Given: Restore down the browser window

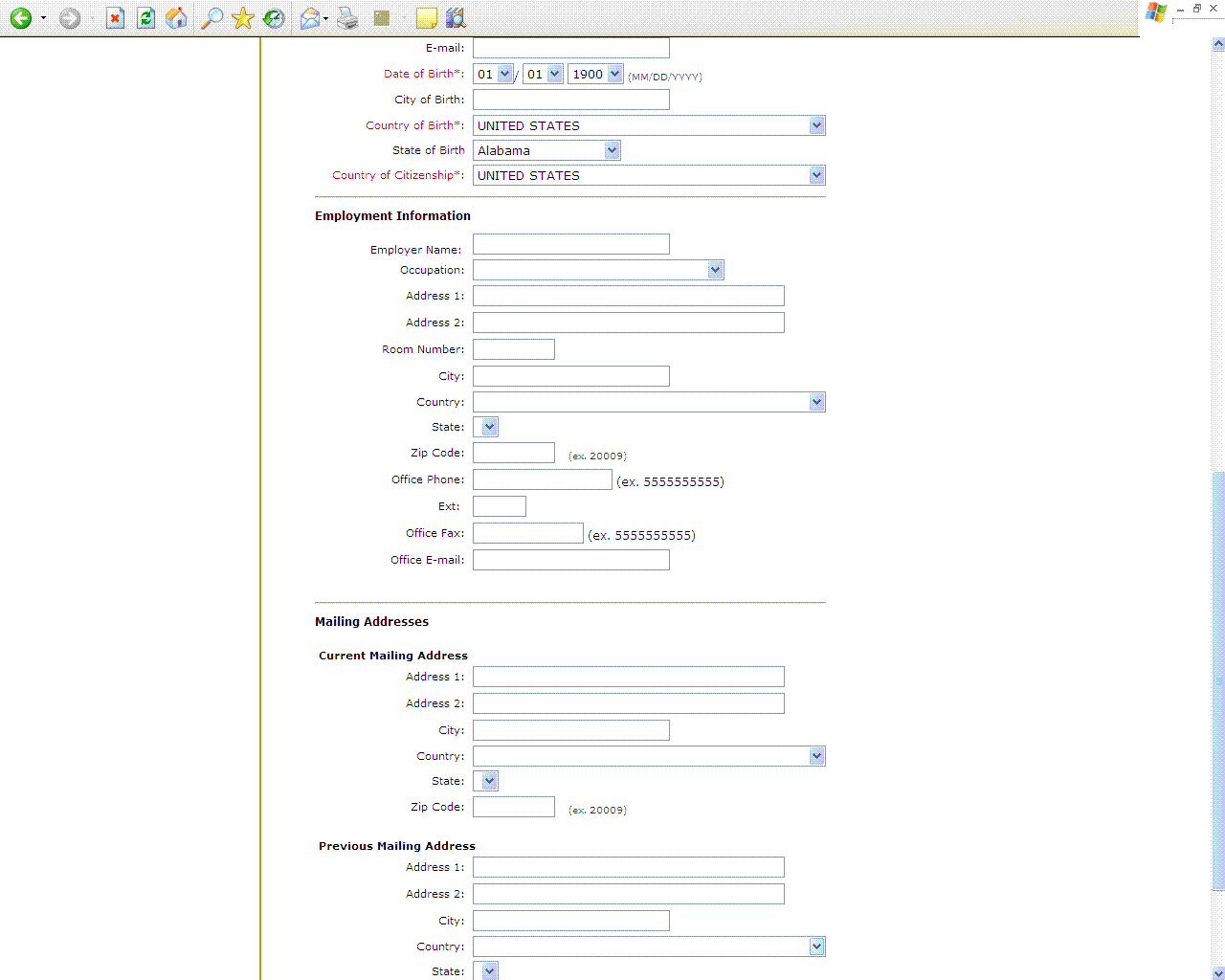Looking at the screenshot, I should pos(1196,9).
